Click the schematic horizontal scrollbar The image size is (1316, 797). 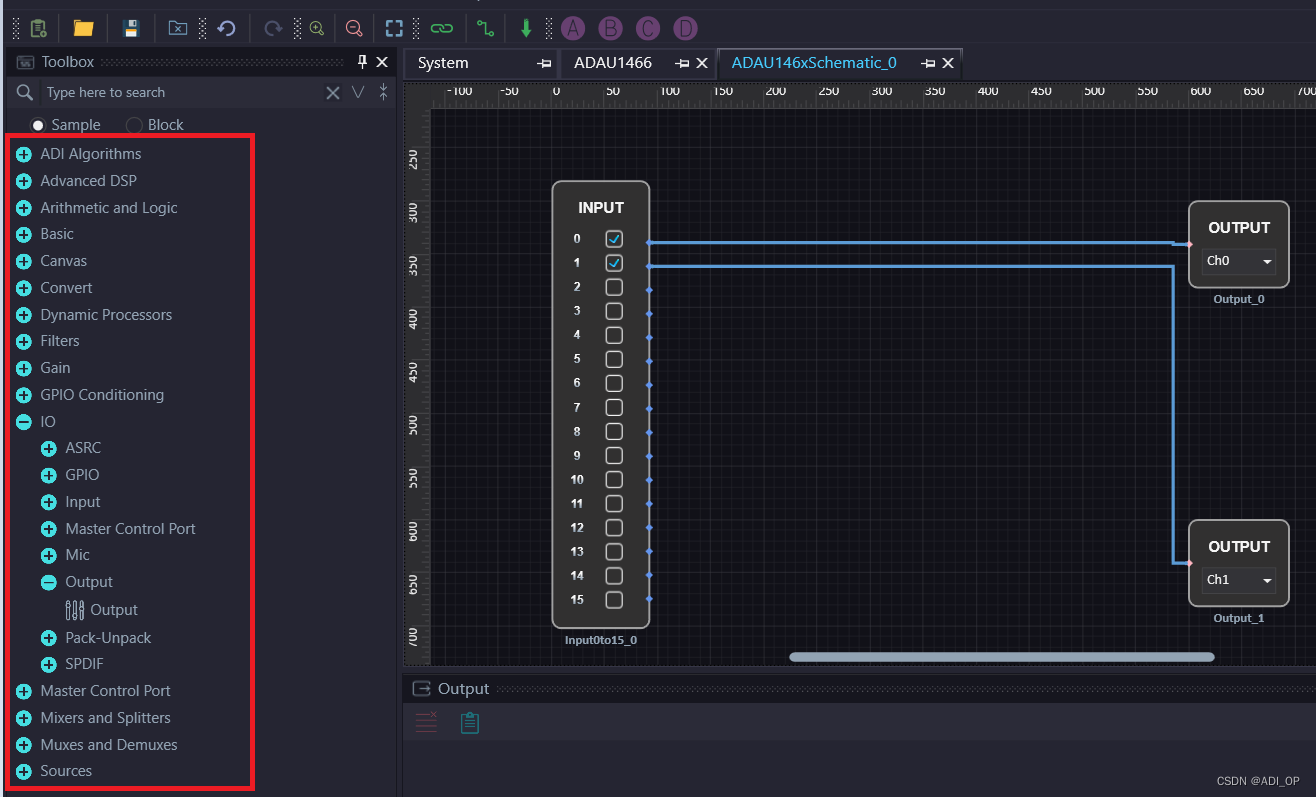(1002, 657)
